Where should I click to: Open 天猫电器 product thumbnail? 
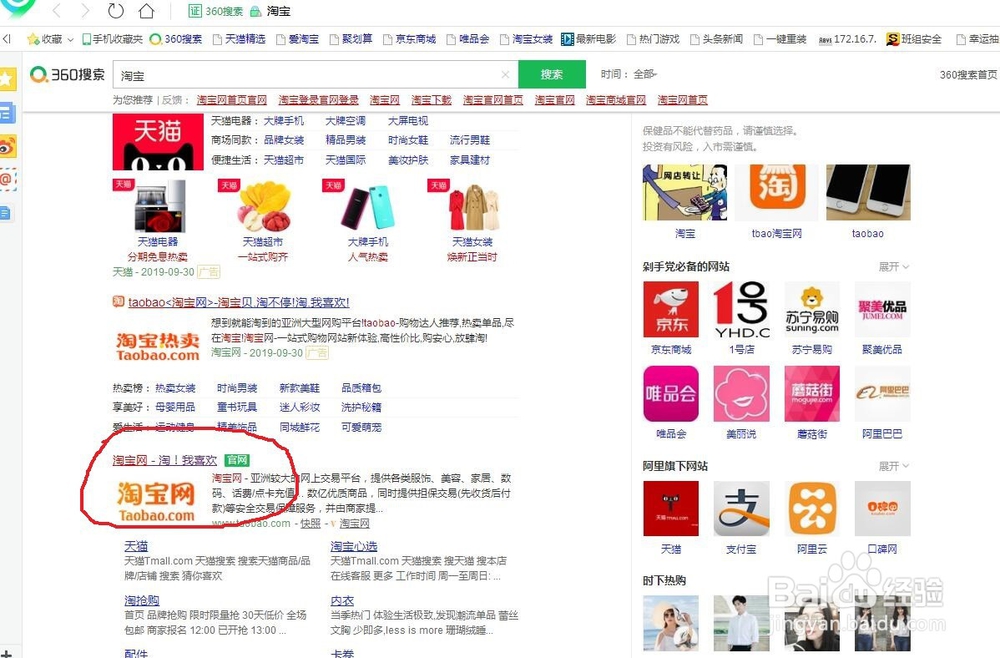pyautogui.click(x=158, y=206)
